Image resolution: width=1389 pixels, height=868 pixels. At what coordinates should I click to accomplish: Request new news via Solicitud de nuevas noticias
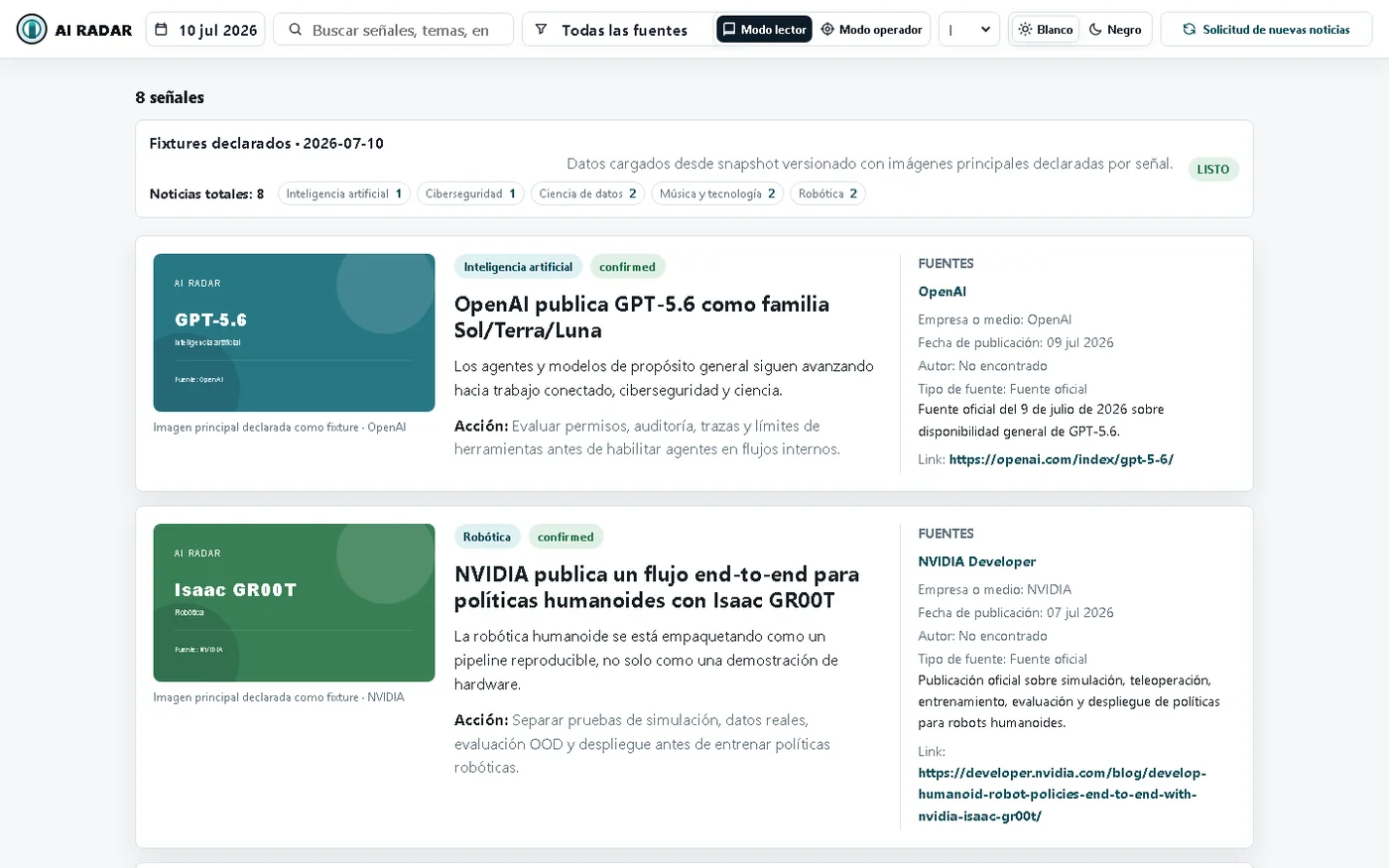pyautogui.click(x=1266, y=30)
